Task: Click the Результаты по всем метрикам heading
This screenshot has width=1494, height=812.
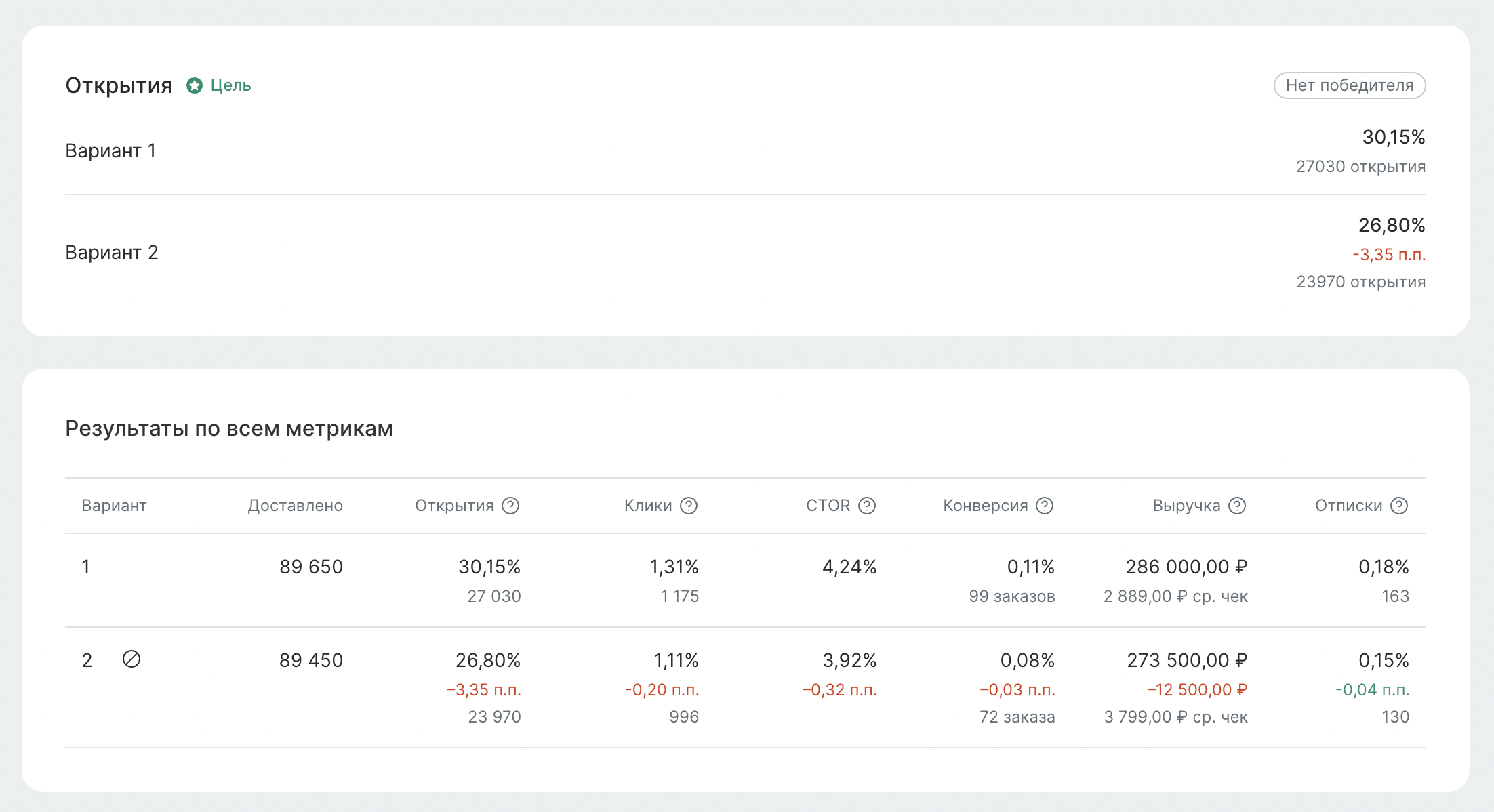Action: [x=229, y=428]
